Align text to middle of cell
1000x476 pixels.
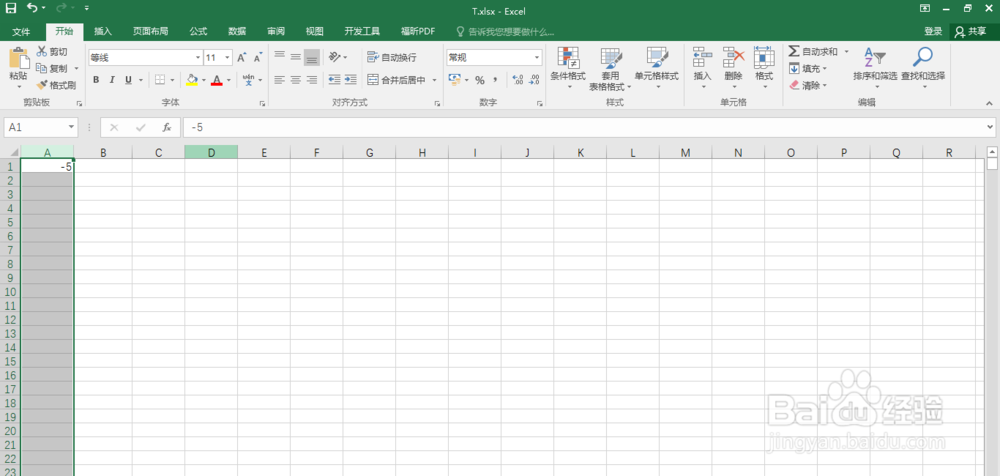tap(295, 57)
